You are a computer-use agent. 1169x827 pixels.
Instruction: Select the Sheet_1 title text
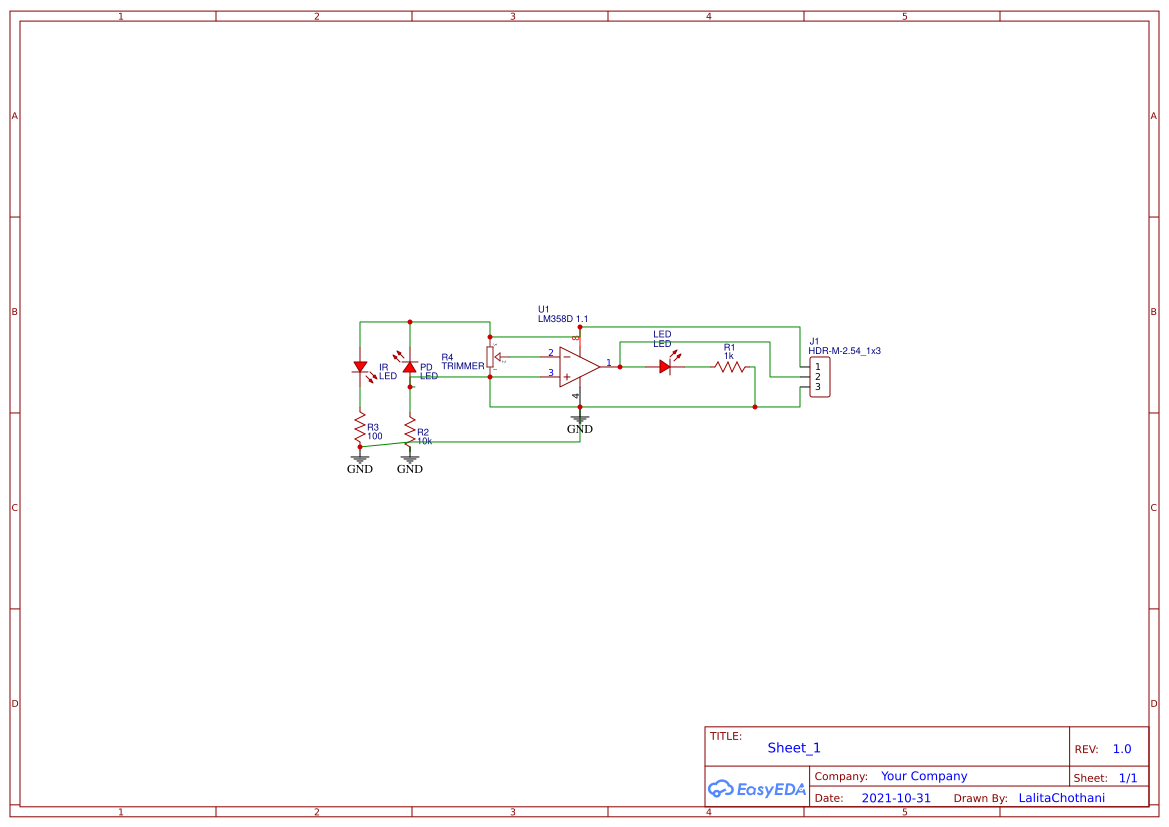click(794, 748)
